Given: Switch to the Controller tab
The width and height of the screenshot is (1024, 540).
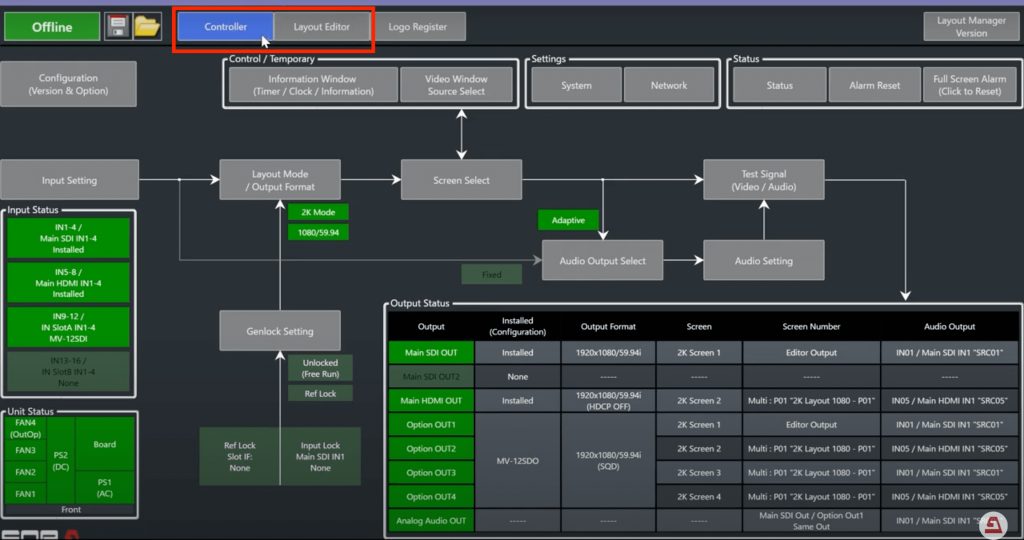Looking at the screenshot, I should (226, 27).
